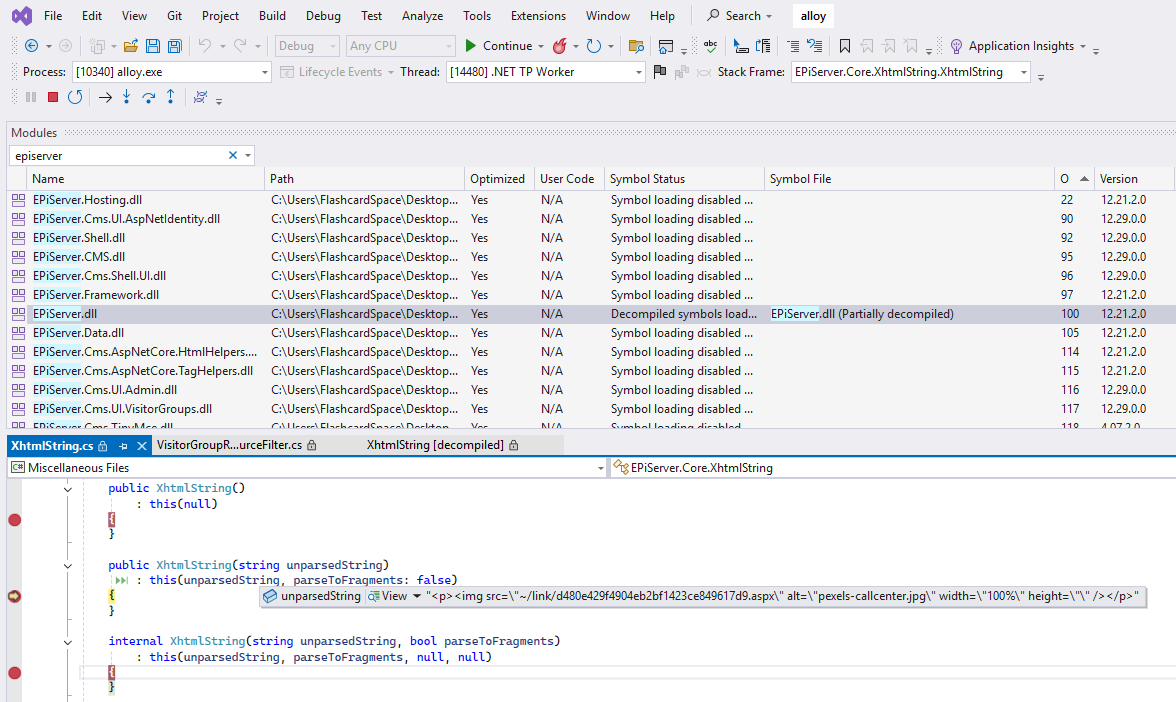The width and height of the screenshot is (1176, 702).
Task: Open the View visualizer dropdown in datatip
Action: pos(417,596)
